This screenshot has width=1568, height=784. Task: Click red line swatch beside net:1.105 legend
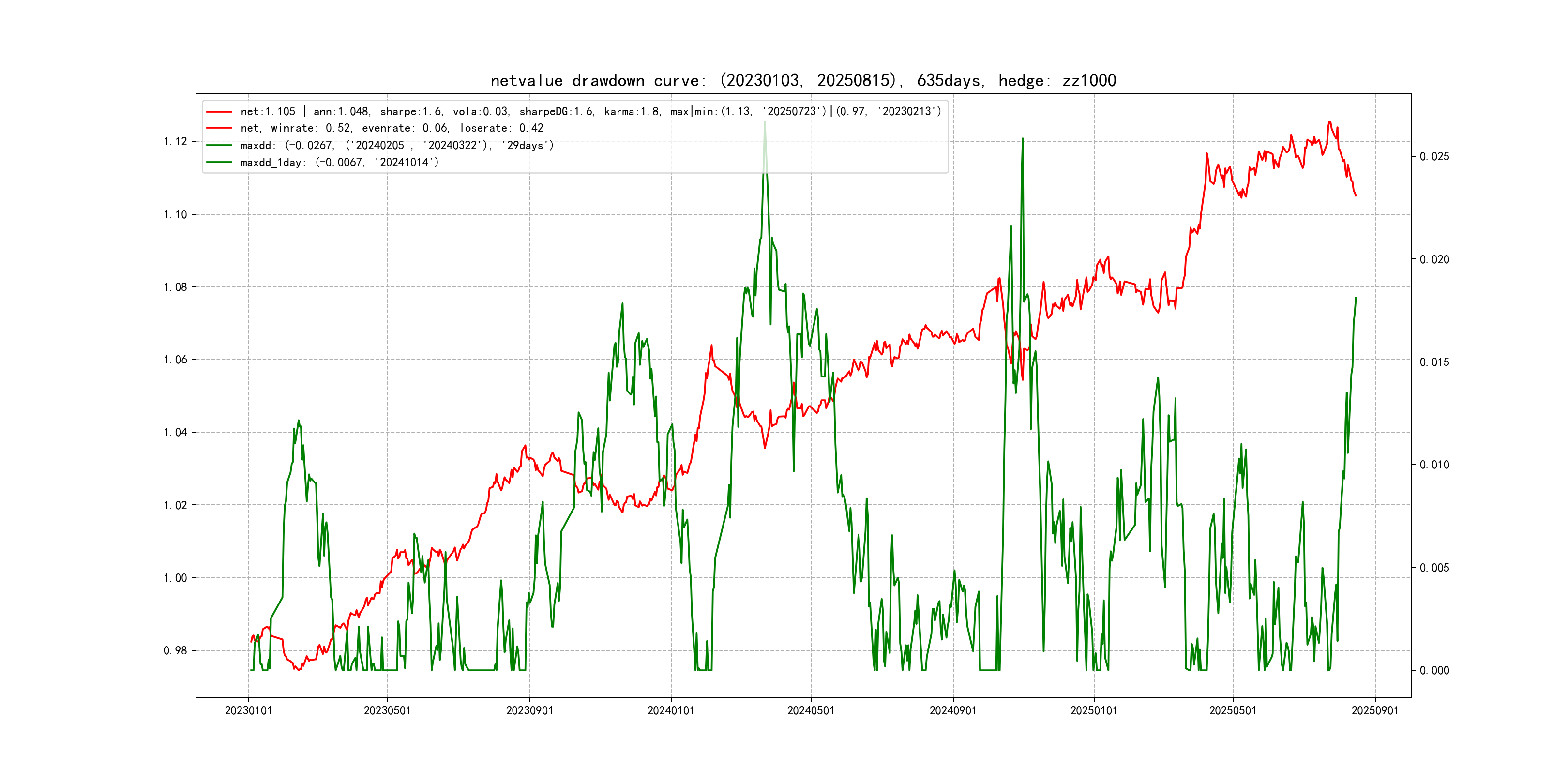[x=219, y=112]
